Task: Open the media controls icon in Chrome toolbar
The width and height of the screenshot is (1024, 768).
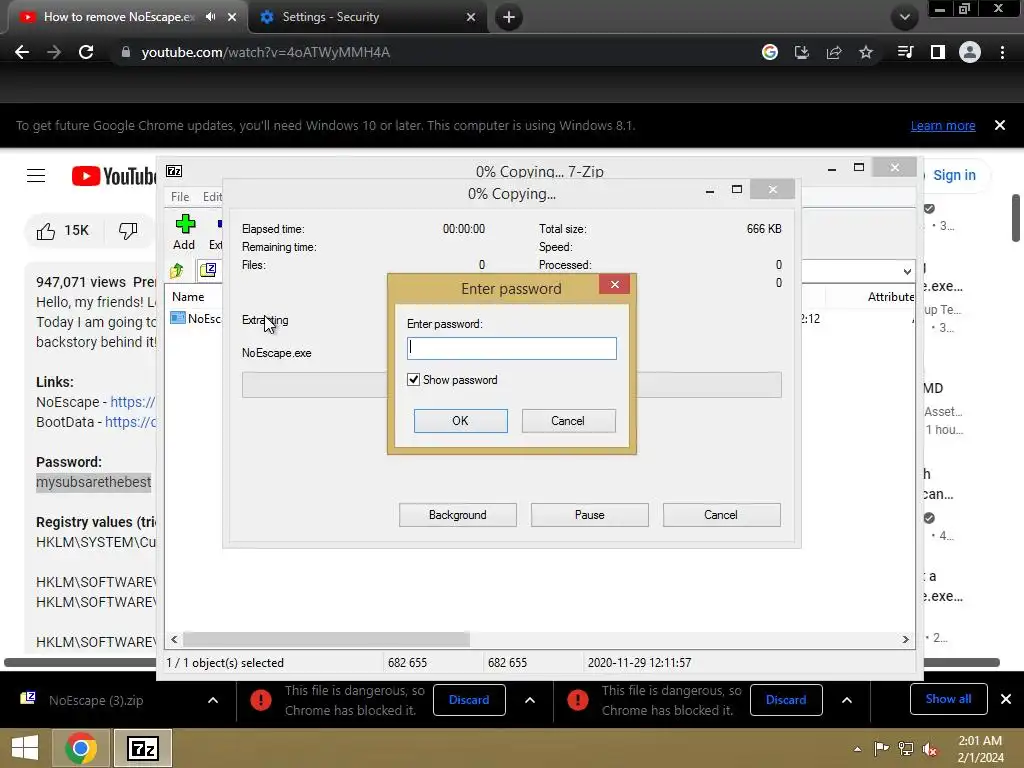Action: coord(905,52)
